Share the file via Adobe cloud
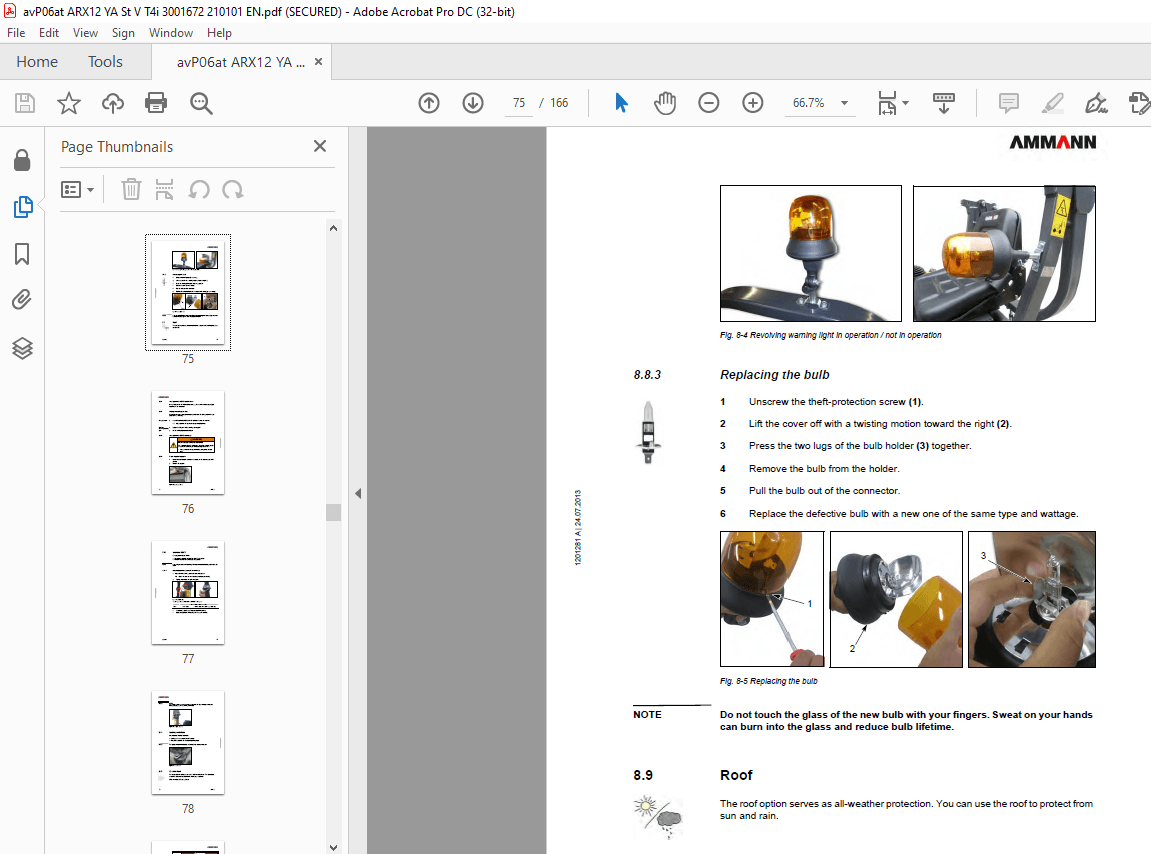The image size is (1151, 854). 112,103
